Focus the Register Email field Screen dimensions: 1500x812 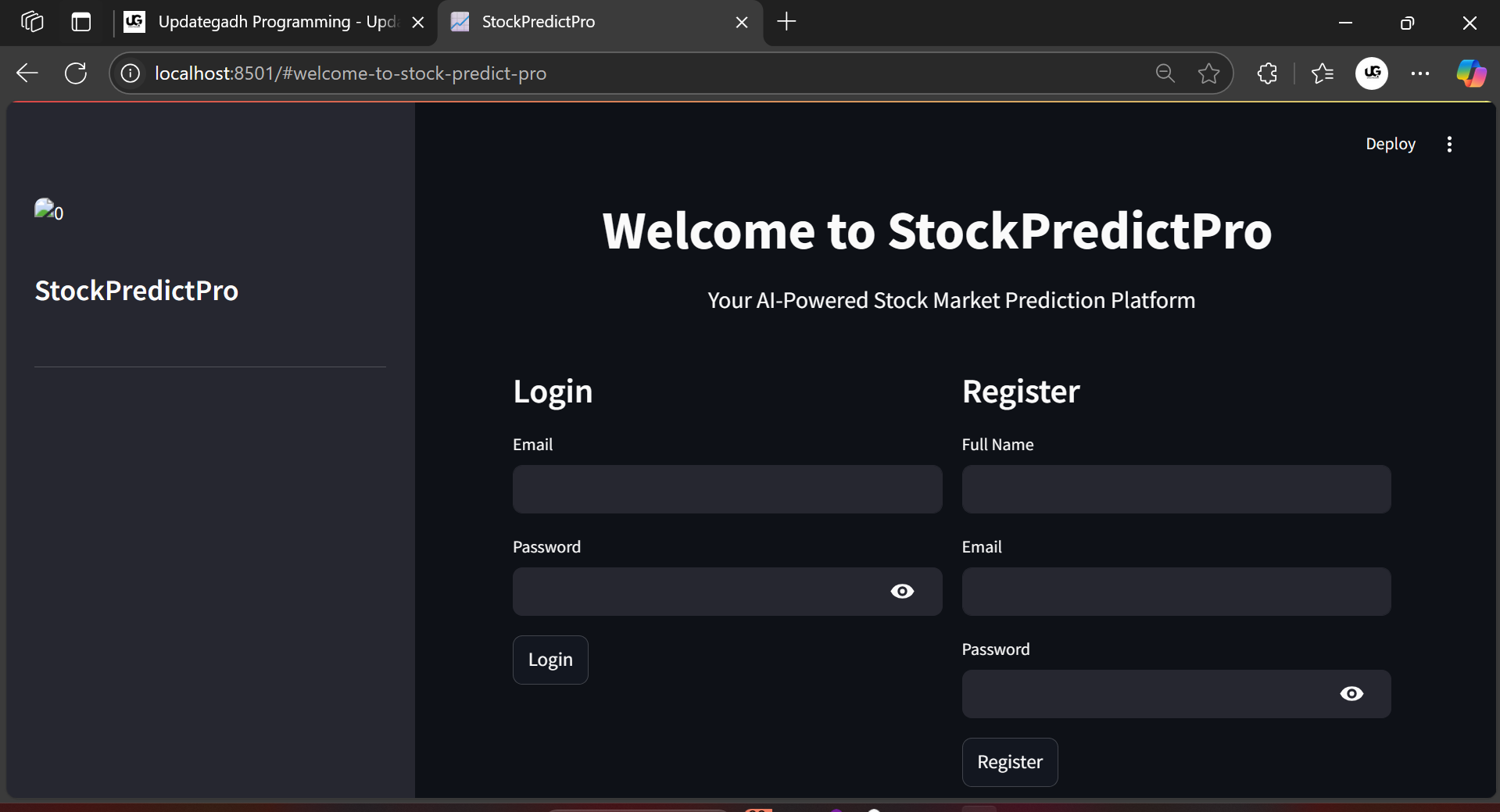(x=1176, y=592)
